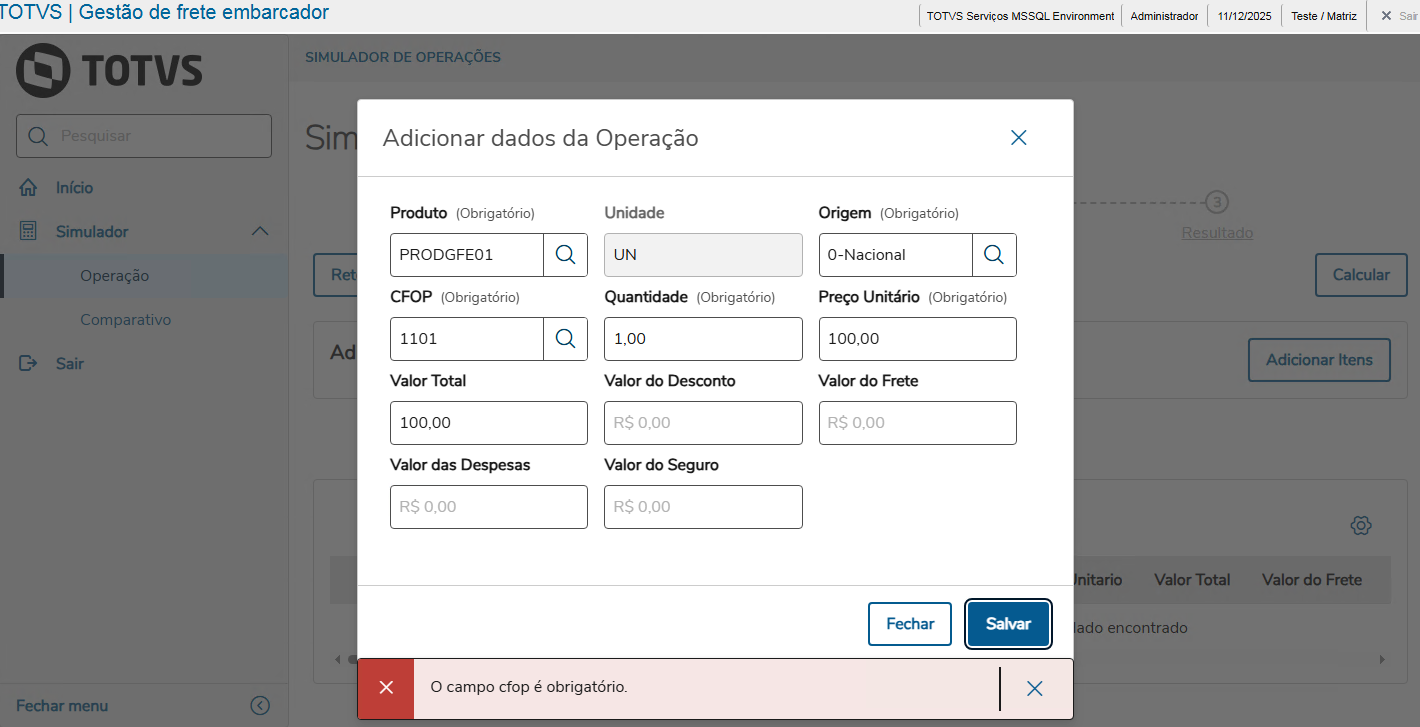Image resolution: width=1420 pixels, height=727 pixels.
Task: Click the Adicionar Itens button
Action: coord(1319,360)
